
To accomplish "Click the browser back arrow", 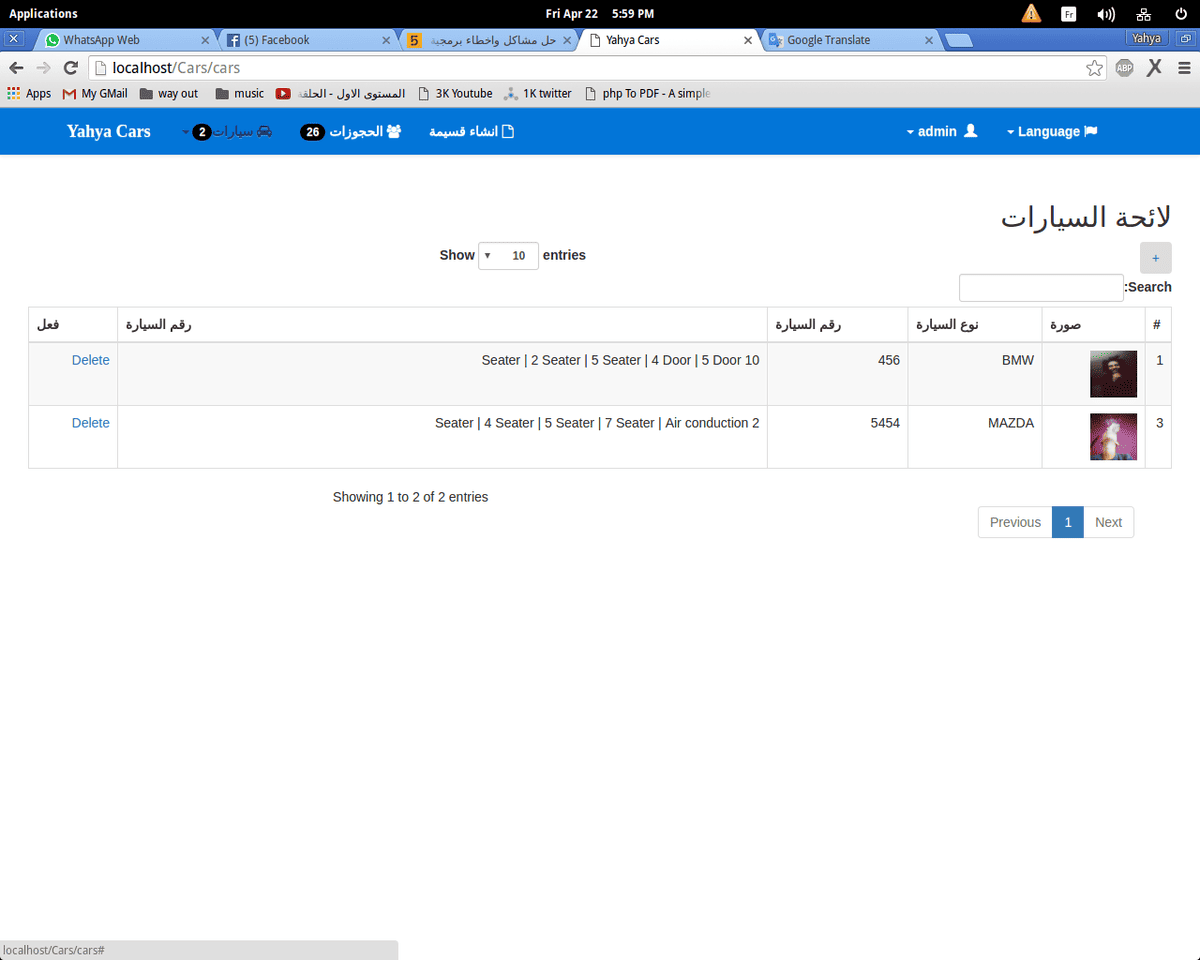I will pos(16,68).
